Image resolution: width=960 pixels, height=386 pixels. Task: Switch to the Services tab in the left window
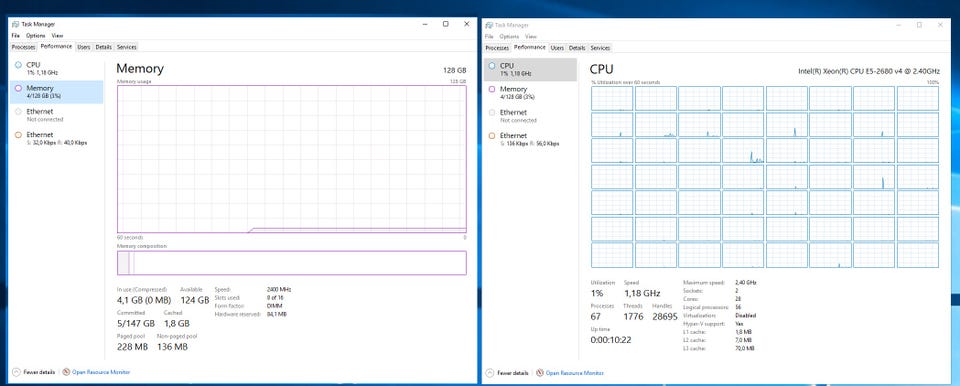(127, 47)
